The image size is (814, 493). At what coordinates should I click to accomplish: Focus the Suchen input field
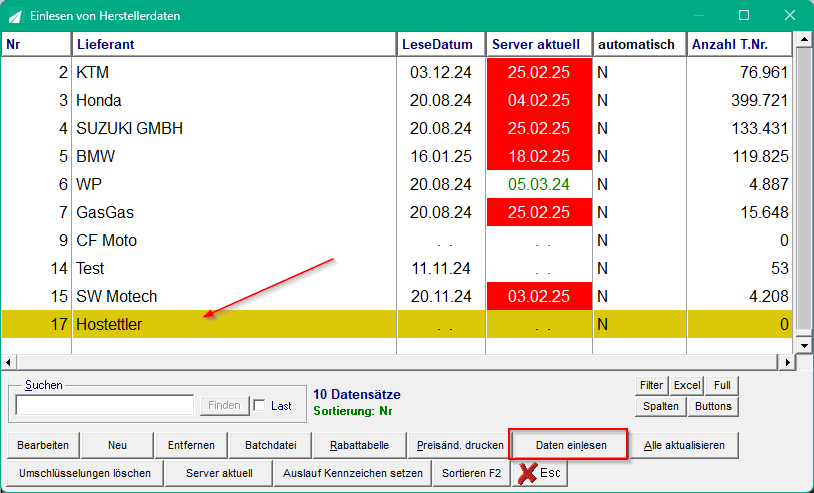tap(105, 405)
